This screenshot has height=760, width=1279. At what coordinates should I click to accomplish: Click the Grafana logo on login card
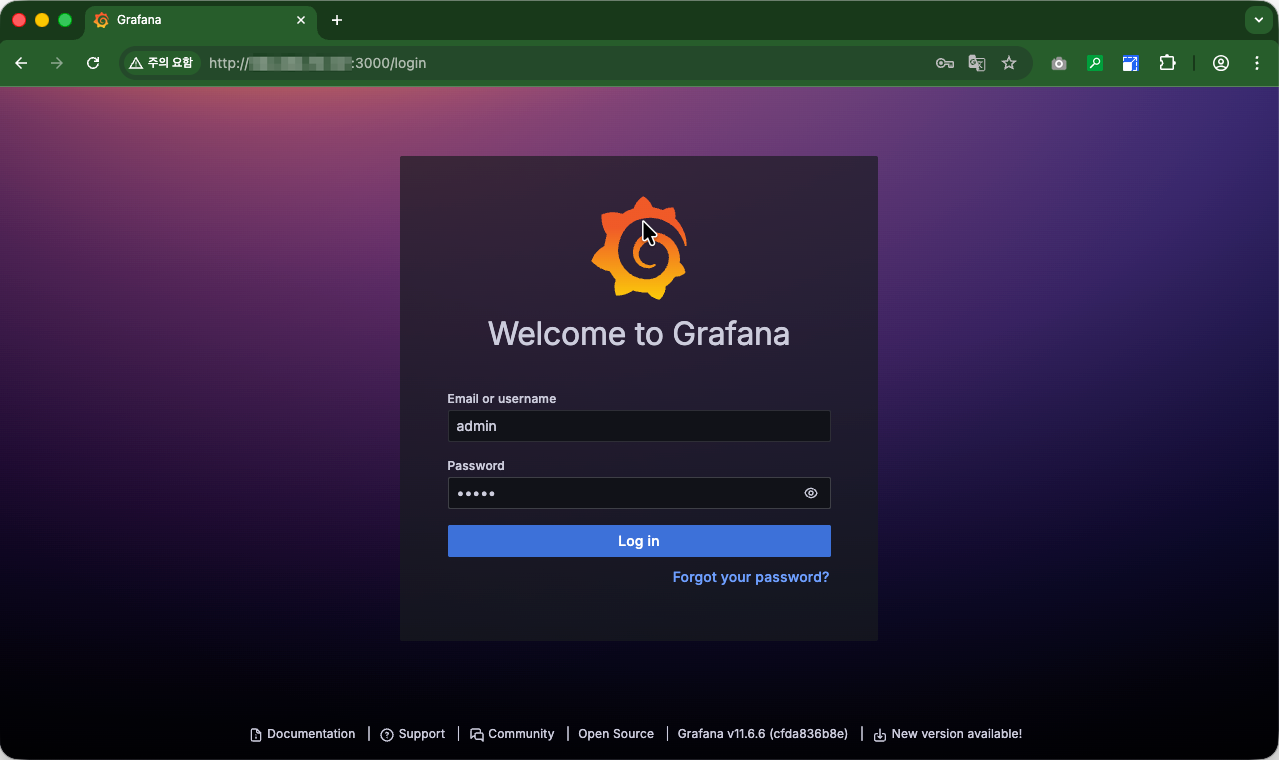(639, 248)
